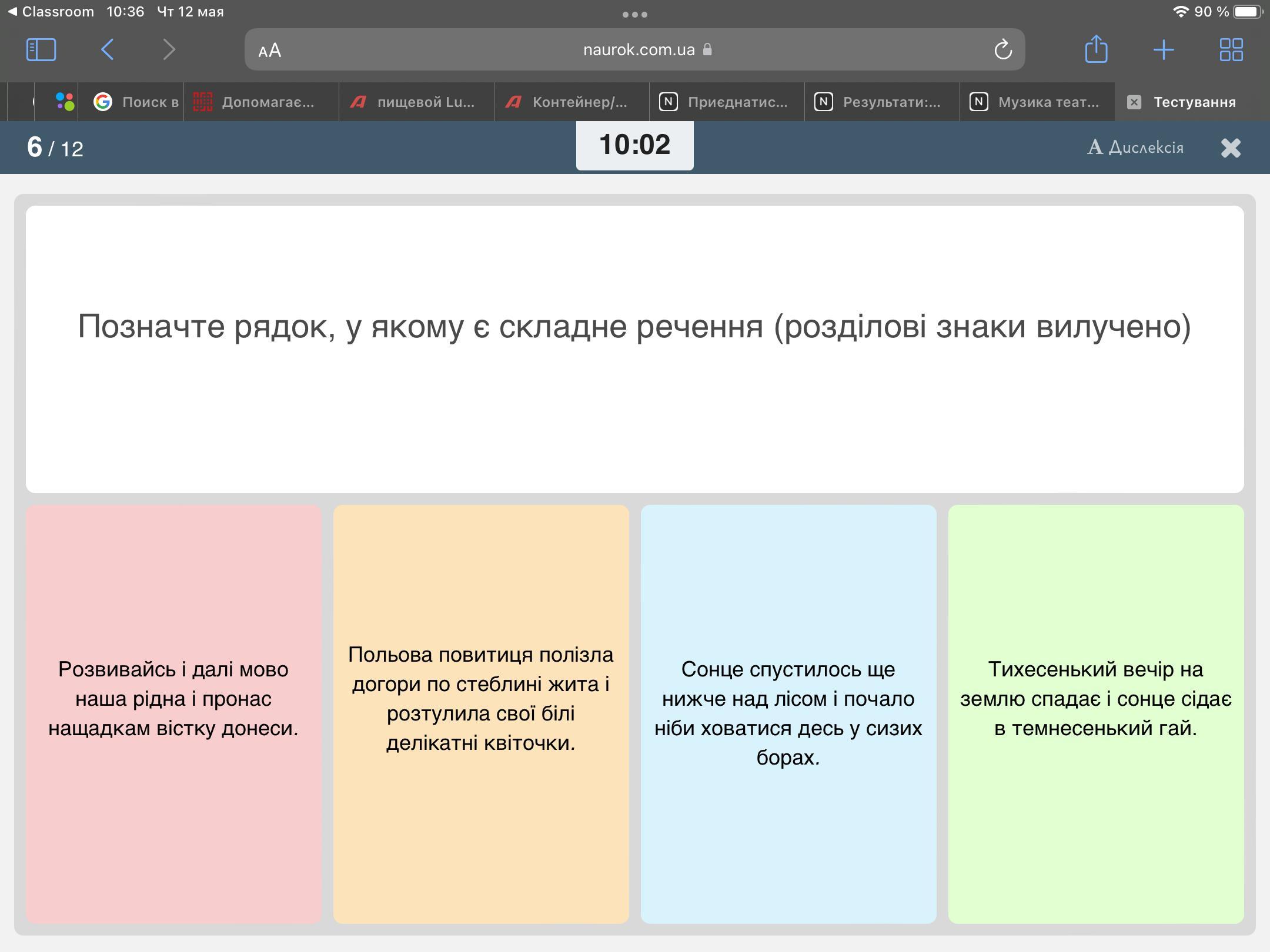Close the Тестування tab
Viewport: 1270px width, 952px height.
[1134, 102]
